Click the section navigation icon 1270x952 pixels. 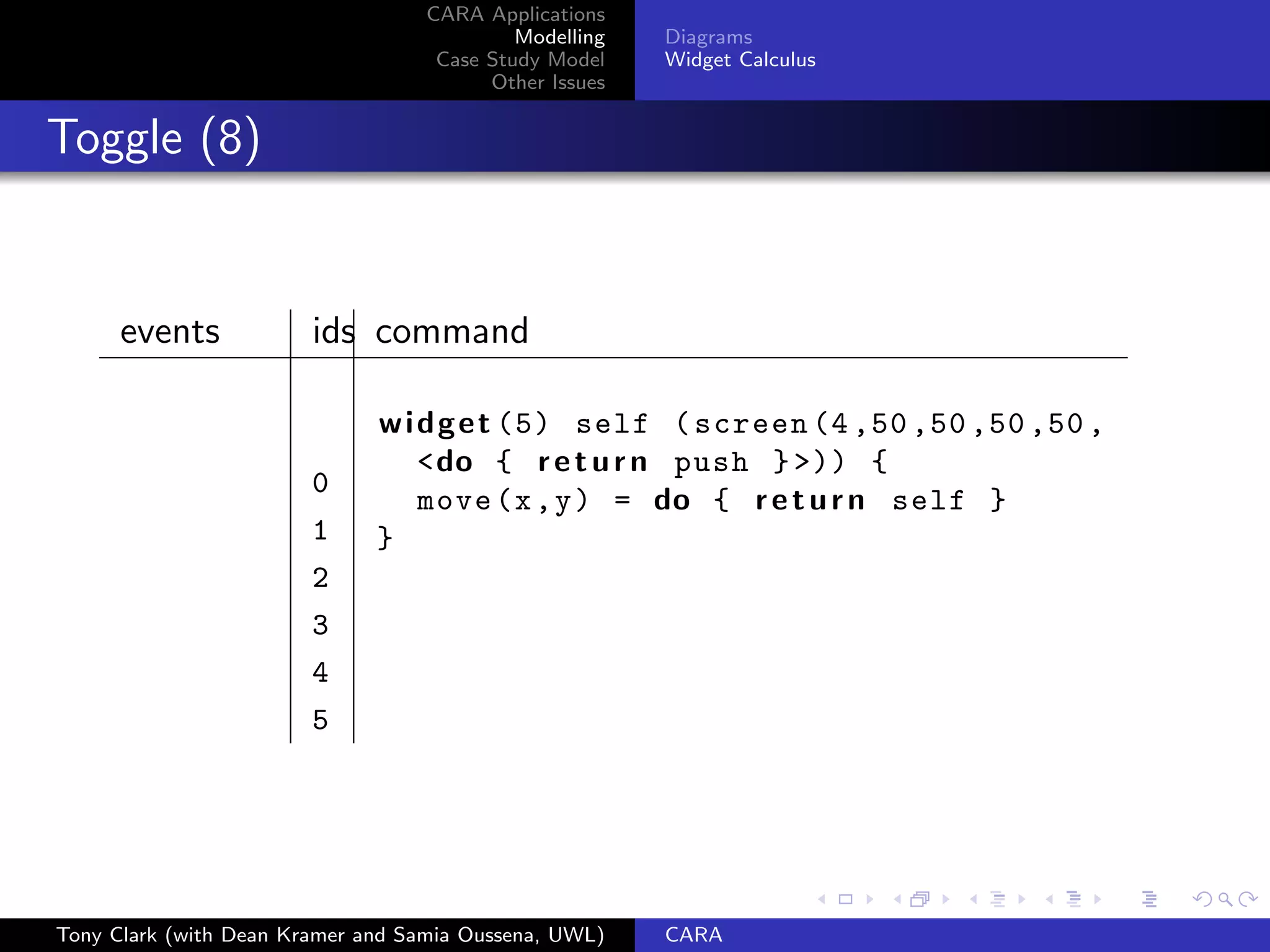[x=1073, y=899]
